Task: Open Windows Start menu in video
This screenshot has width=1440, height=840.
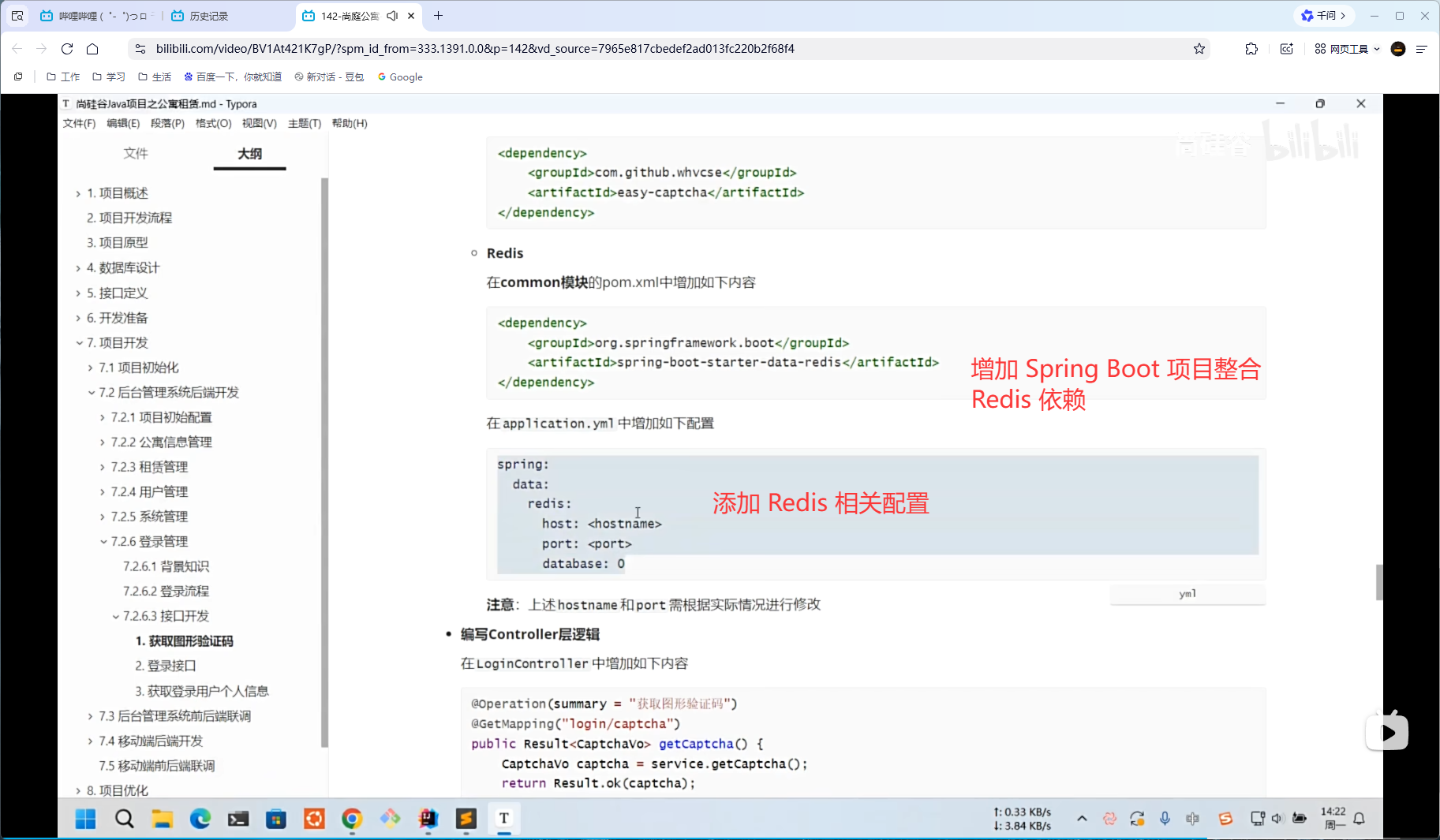Action: [x=85, y=819]
